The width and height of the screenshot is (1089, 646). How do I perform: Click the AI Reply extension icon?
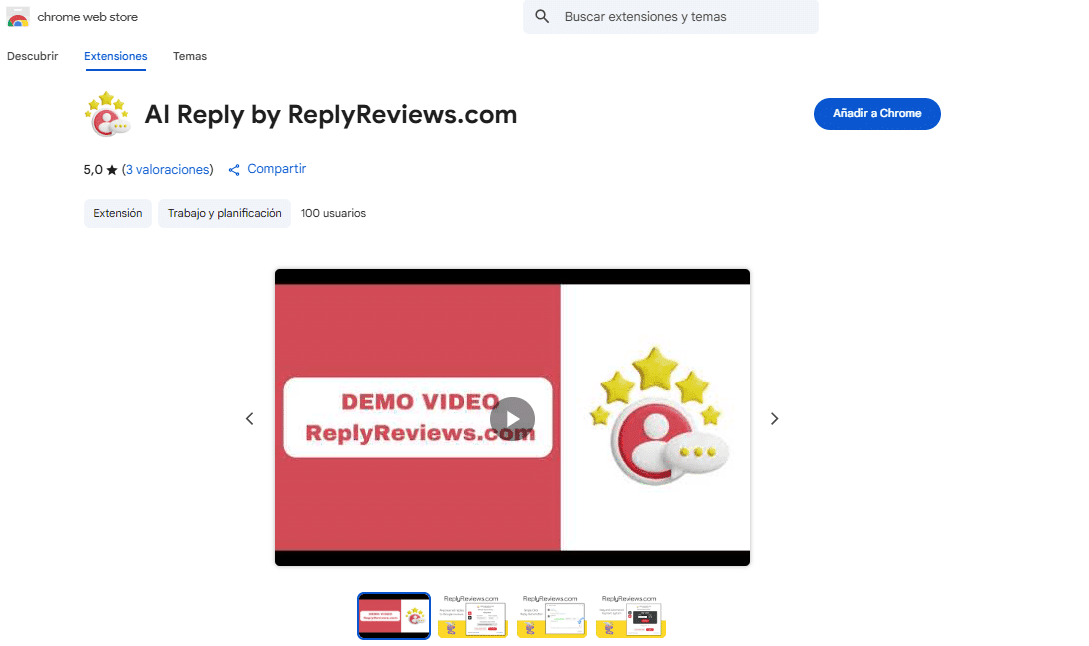pyautogui.click(x=107, y=114)
